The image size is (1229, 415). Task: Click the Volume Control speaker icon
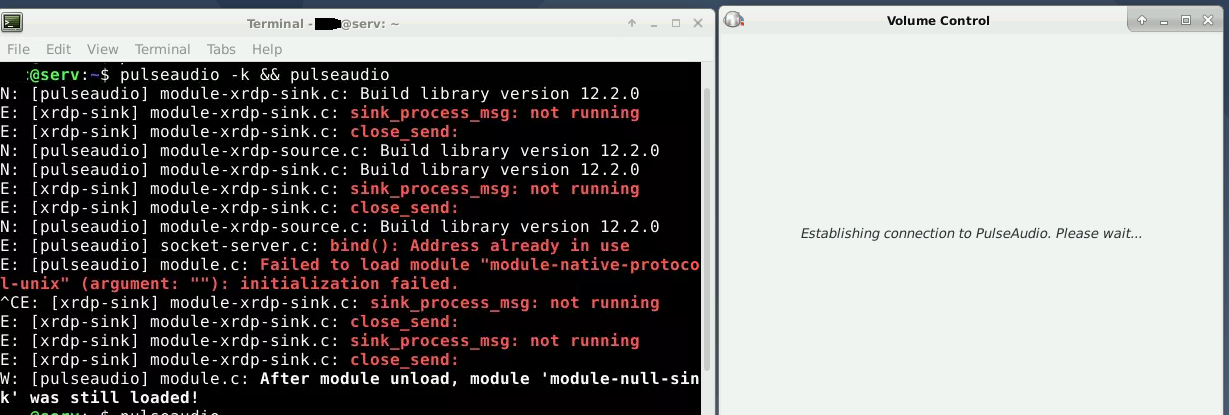tap(734, 19)
